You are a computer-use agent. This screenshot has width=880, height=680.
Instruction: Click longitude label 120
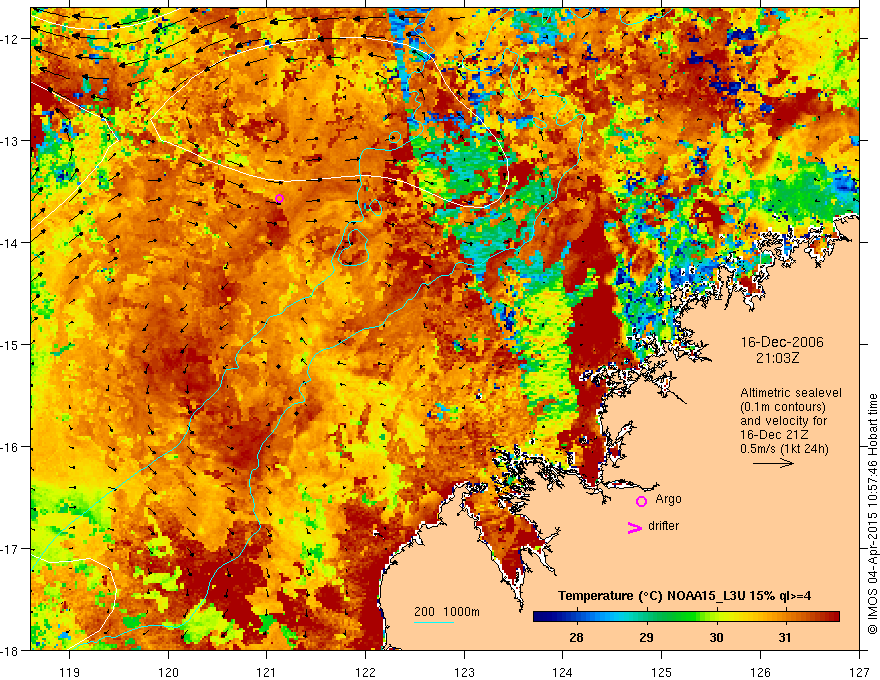pos(168,672)
